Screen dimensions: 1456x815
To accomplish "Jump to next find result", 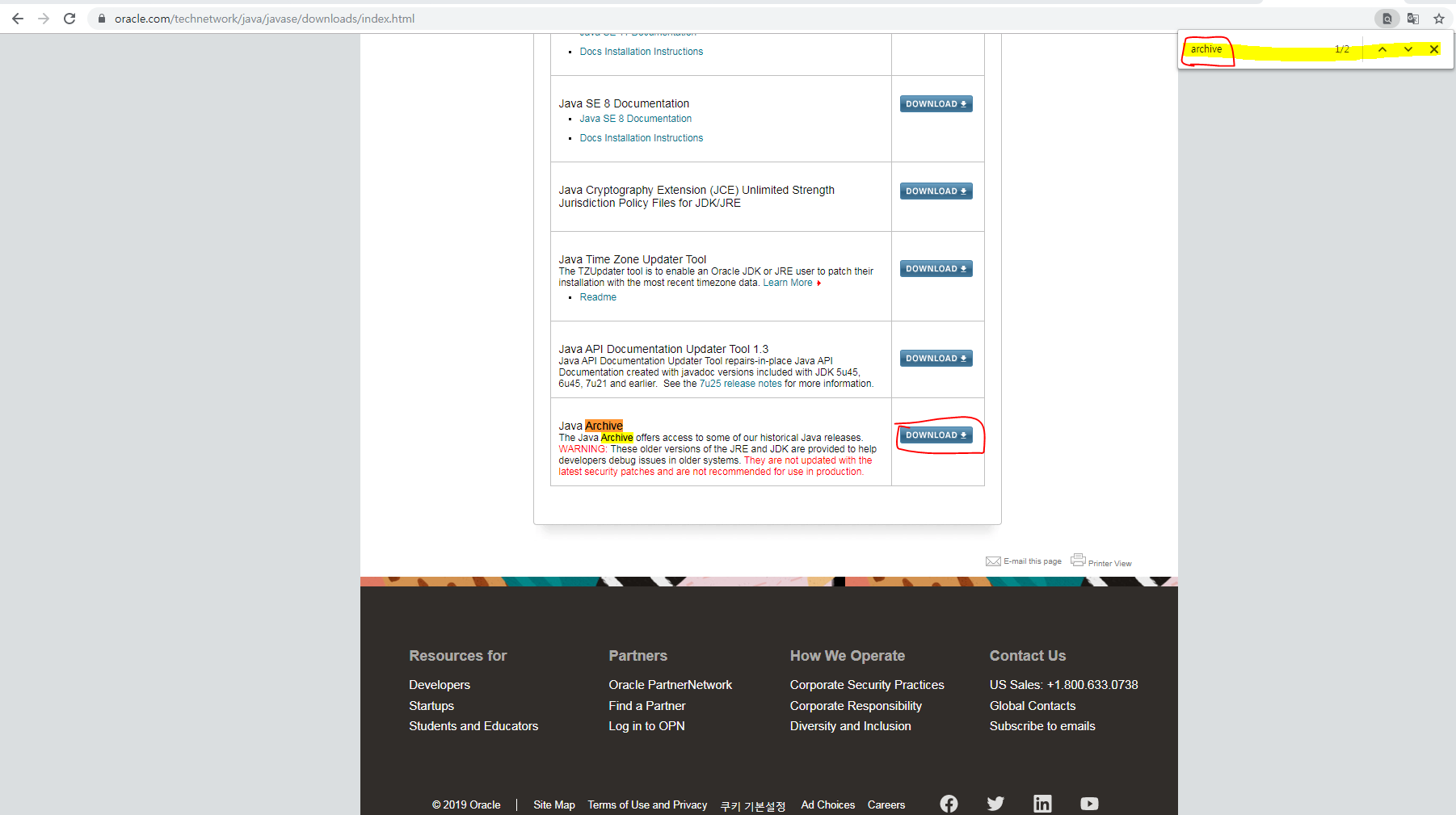I will tap(1408, 49).
